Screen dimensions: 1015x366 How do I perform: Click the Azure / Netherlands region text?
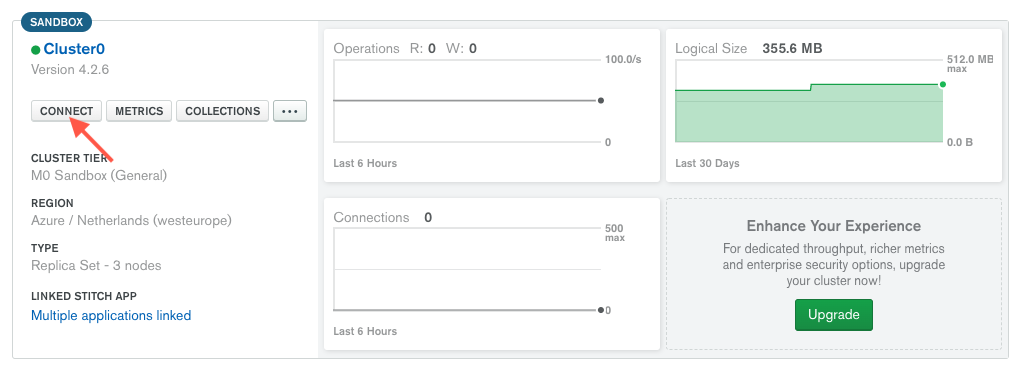click(131, 221)
